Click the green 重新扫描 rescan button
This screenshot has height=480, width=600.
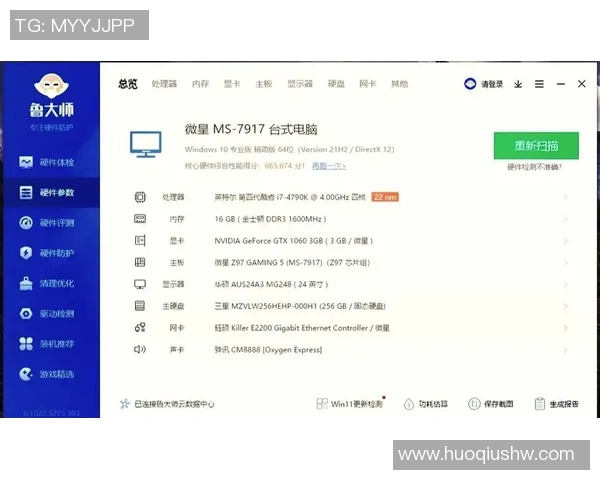pos(536,145)
